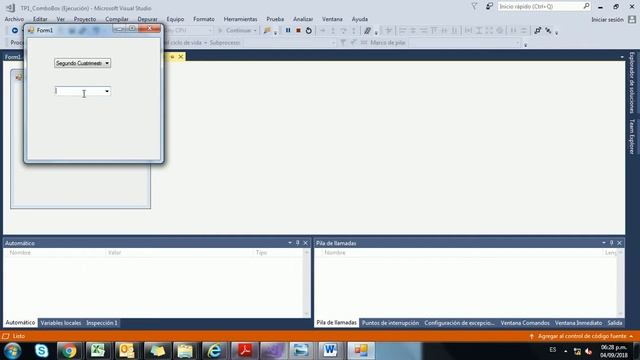Select the Automático bottom tab

click(20, 323)
